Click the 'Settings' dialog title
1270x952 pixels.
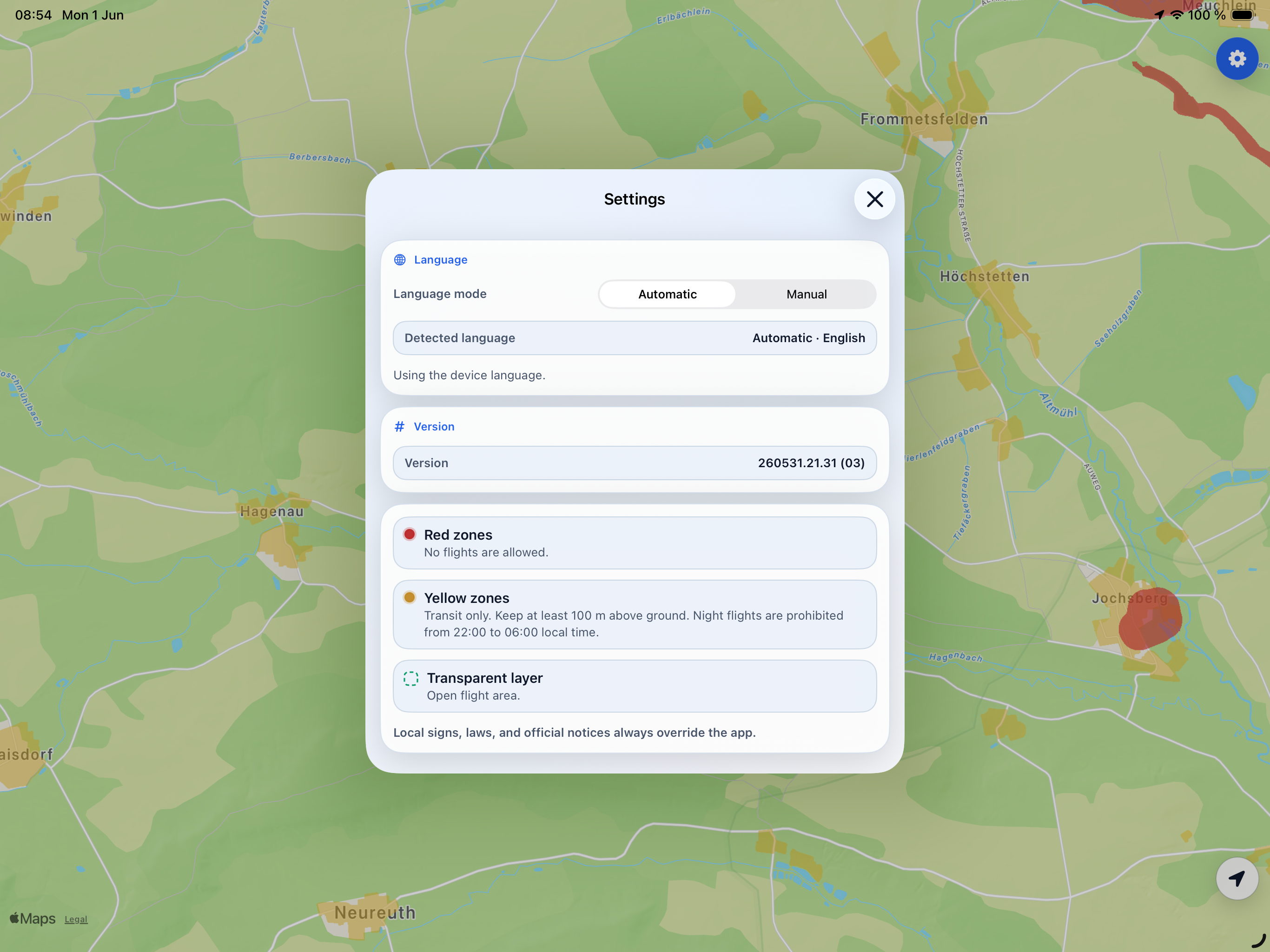pos(635,199)
